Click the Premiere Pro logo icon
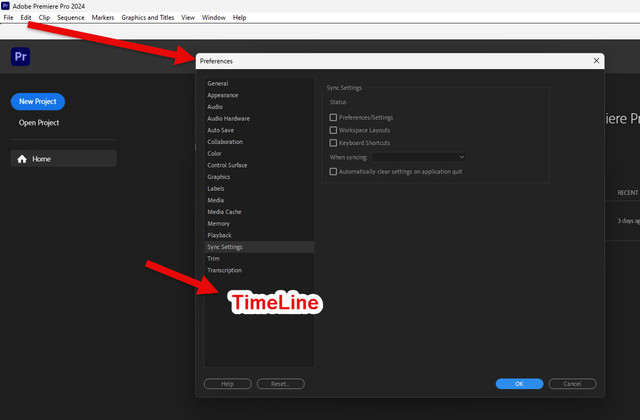 (20, 56)
